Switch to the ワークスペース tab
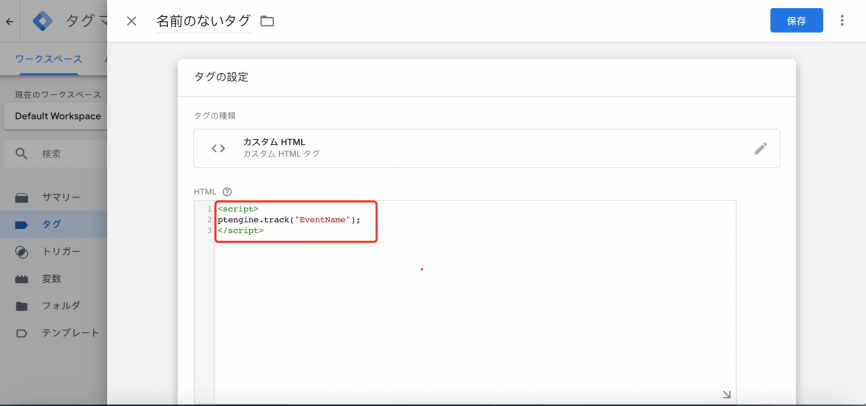866x406 pixels. pos(49,59)
